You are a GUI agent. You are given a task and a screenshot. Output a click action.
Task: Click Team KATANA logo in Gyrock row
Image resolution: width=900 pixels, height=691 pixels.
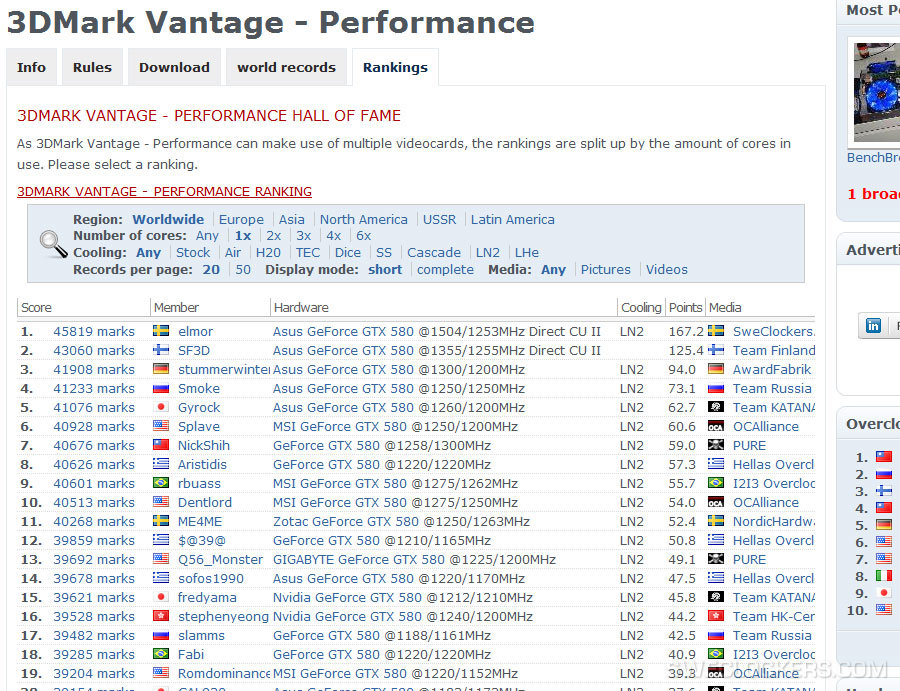(x=716, y=407)
